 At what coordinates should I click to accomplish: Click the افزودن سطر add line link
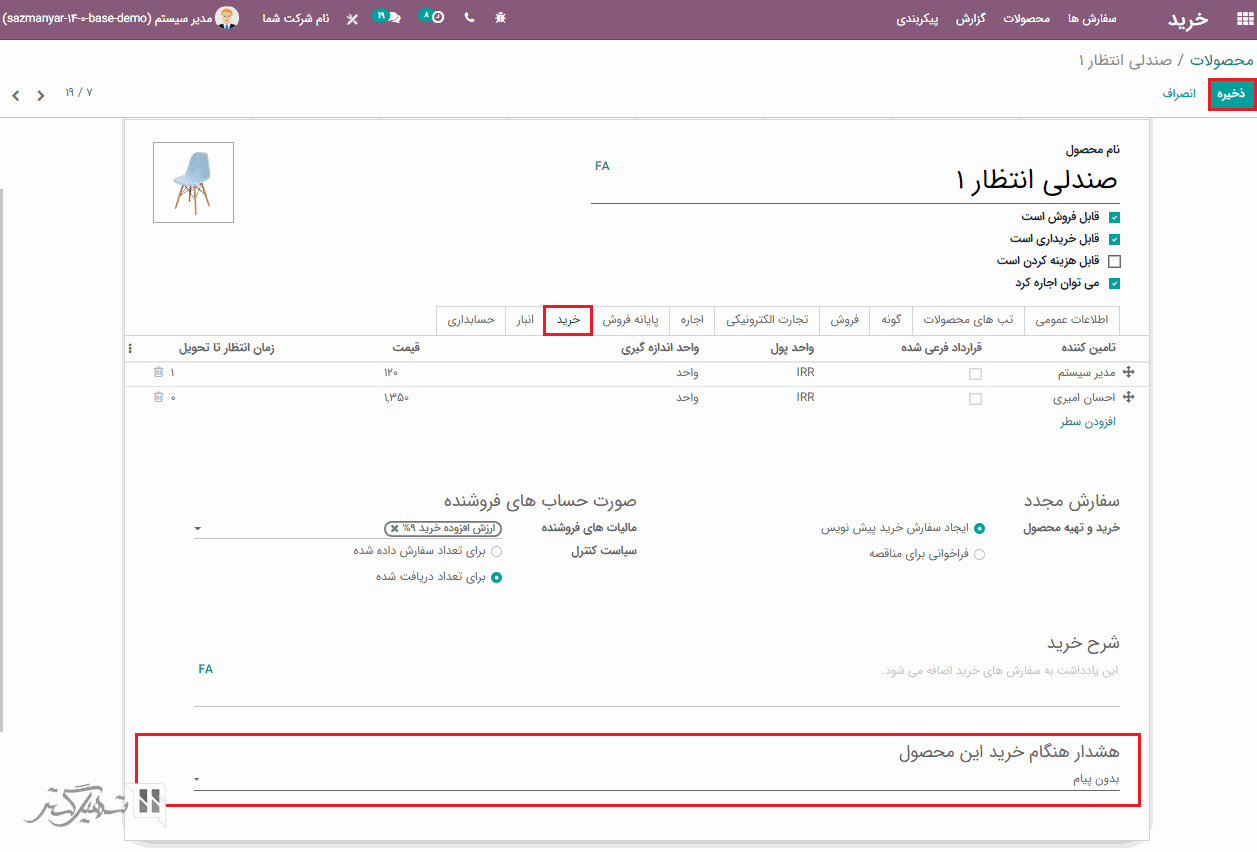click(x=1087, y=422)
